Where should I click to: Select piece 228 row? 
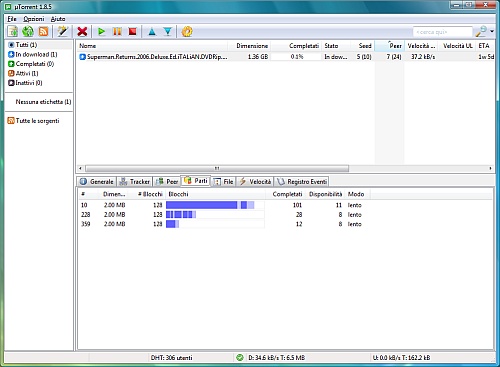285,215
